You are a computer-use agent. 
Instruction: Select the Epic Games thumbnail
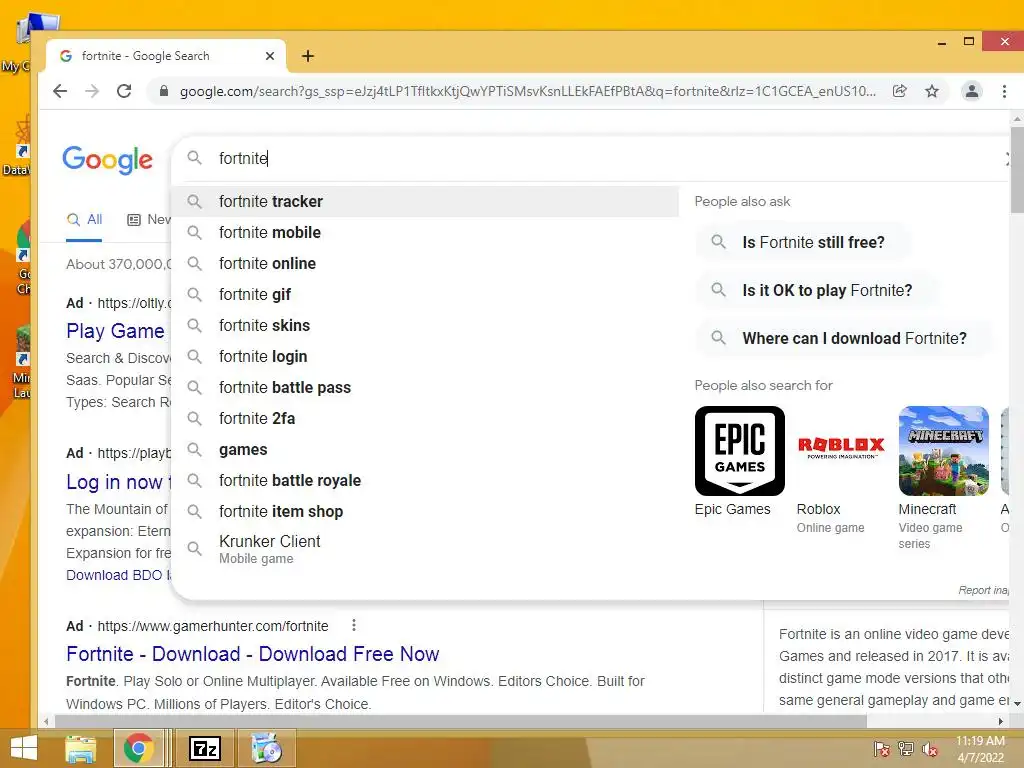[x=740, y=451]
